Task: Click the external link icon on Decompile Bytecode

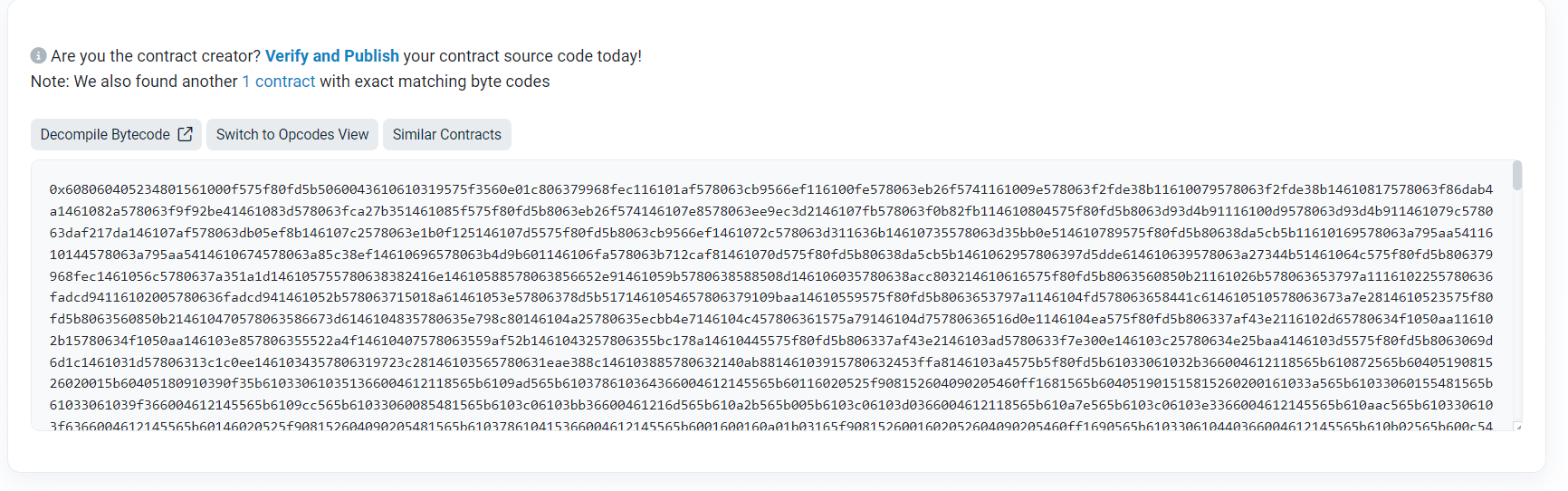Action: click(185, 134)
